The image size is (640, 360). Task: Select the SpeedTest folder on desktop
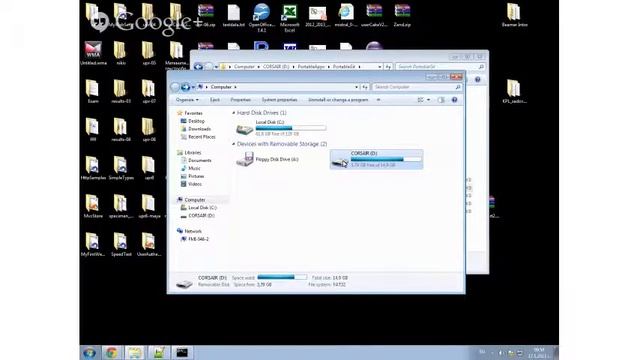[121, 244]
